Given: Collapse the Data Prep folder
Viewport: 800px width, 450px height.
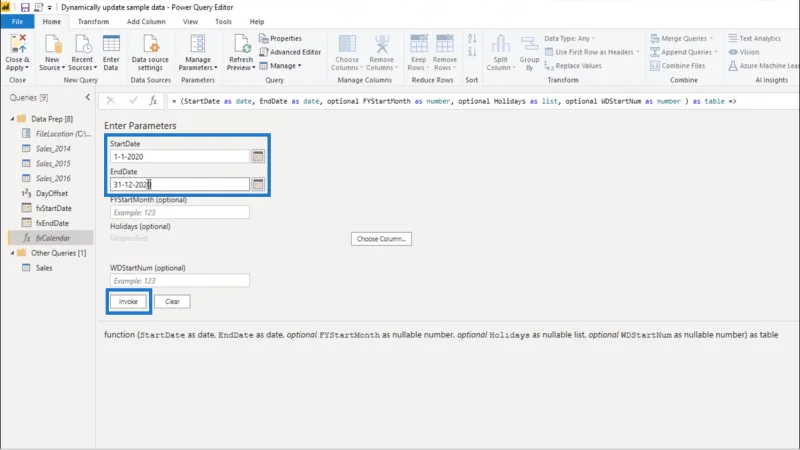Looking at the screenshot, I should 12,119.
